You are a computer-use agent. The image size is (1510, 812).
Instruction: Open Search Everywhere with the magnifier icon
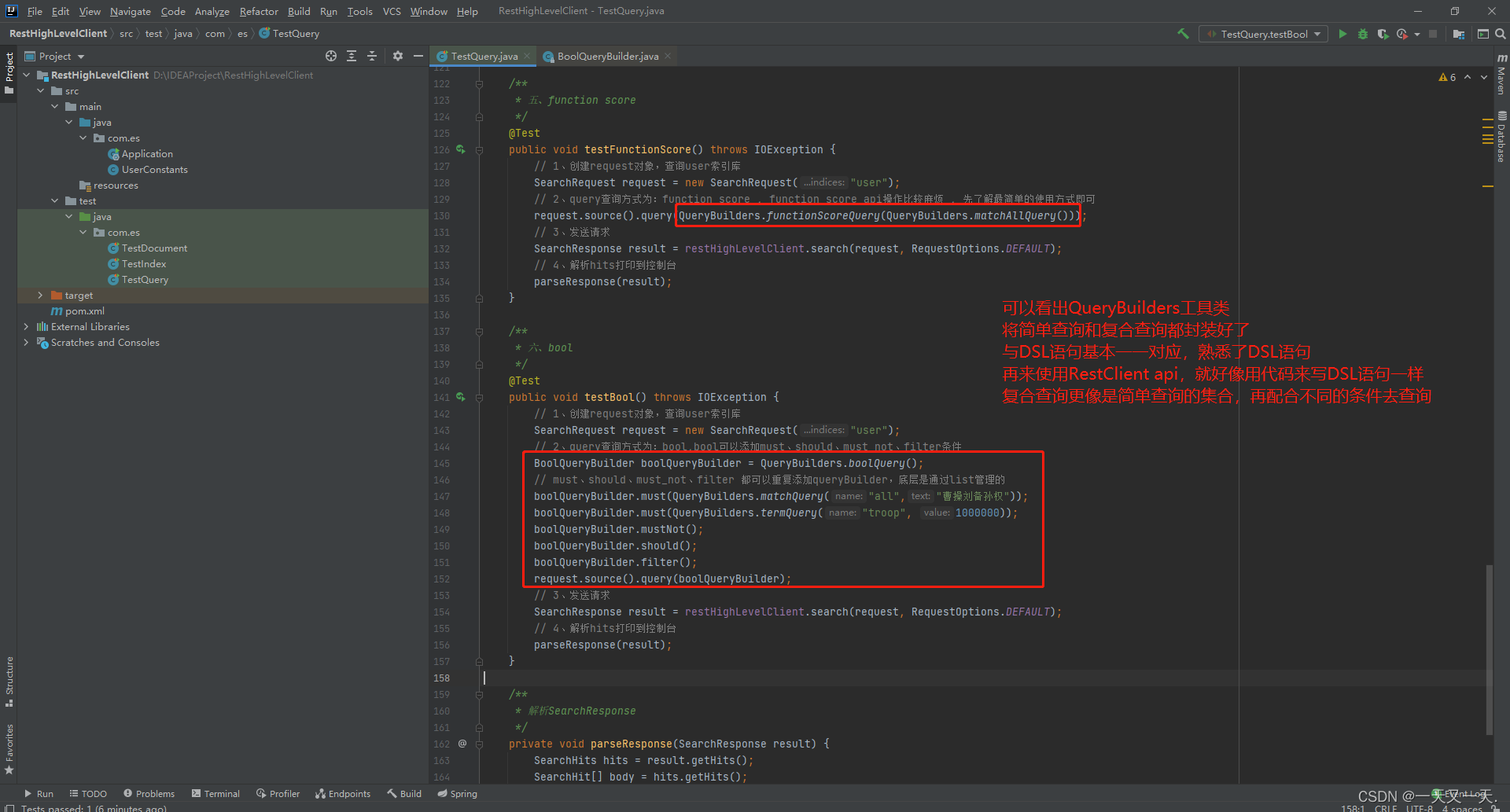(x=1501, y=34)
